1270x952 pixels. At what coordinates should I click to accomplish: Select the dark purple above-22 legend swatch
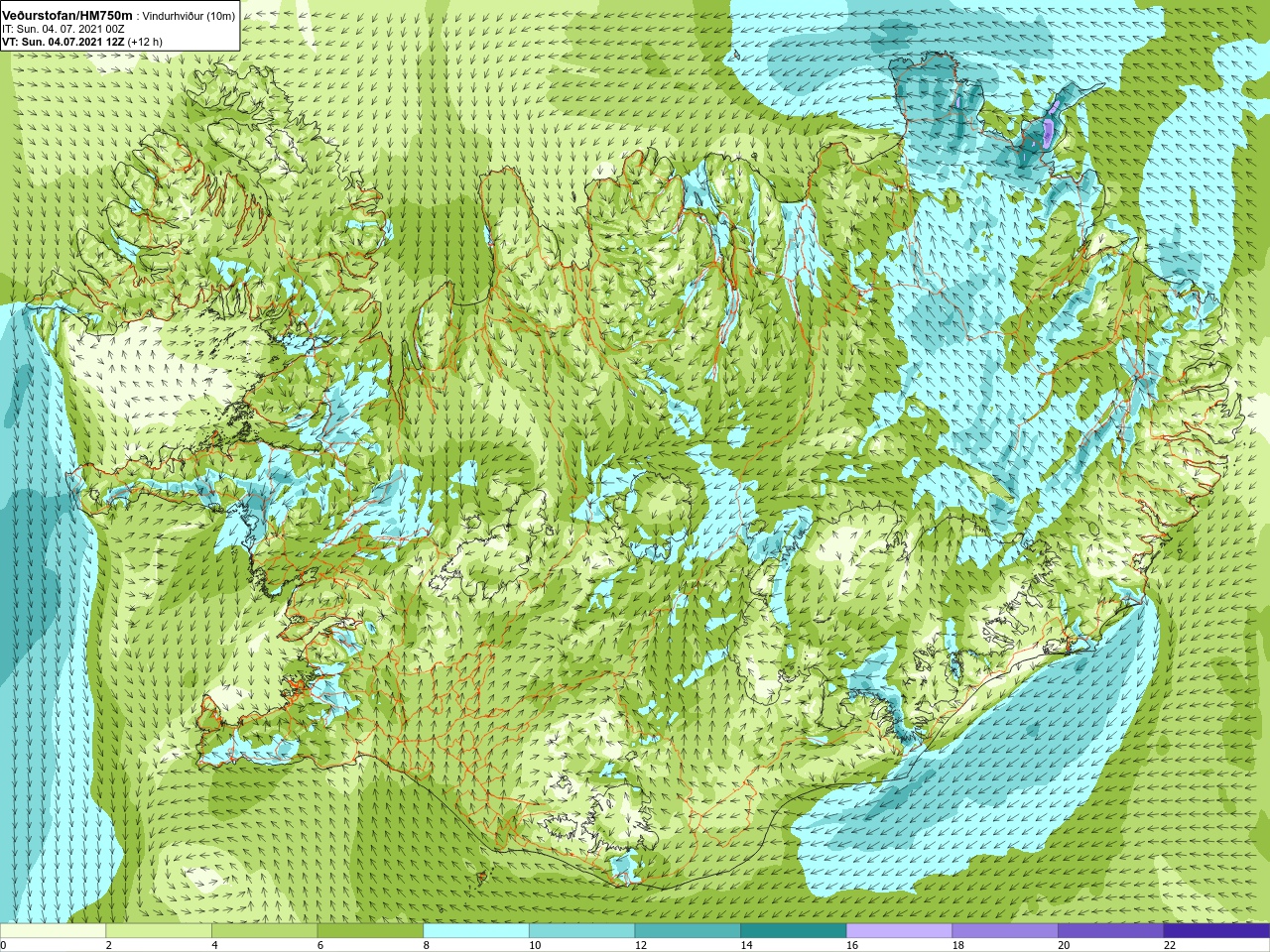[x=1216, y=931]
